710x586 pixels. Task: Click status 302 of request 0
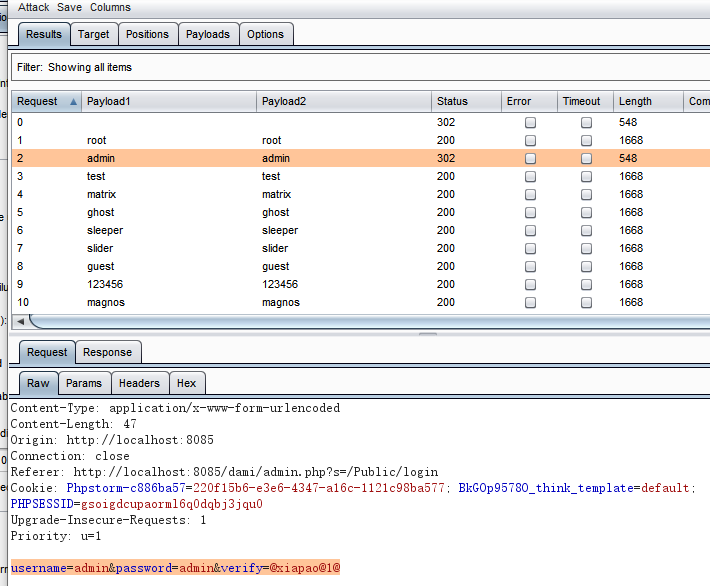click(x=446, y=122)
